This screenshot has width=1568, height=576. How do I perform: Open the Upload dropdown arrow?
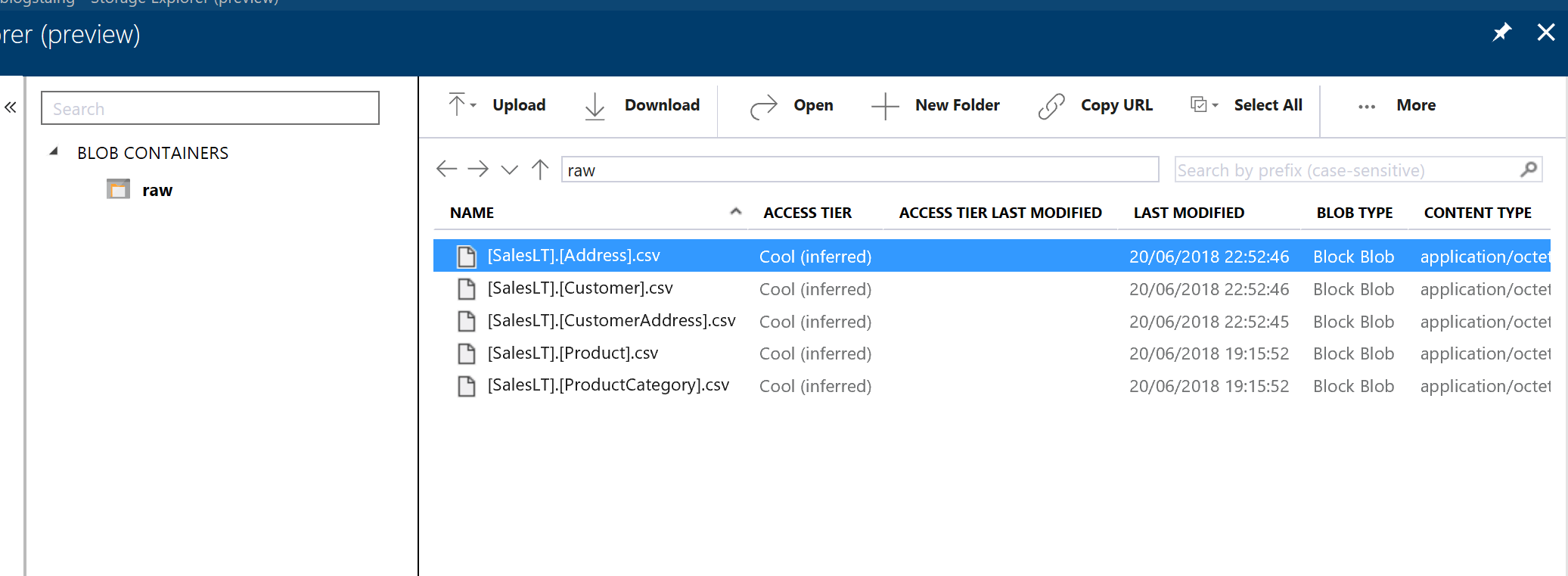point(474,105)
